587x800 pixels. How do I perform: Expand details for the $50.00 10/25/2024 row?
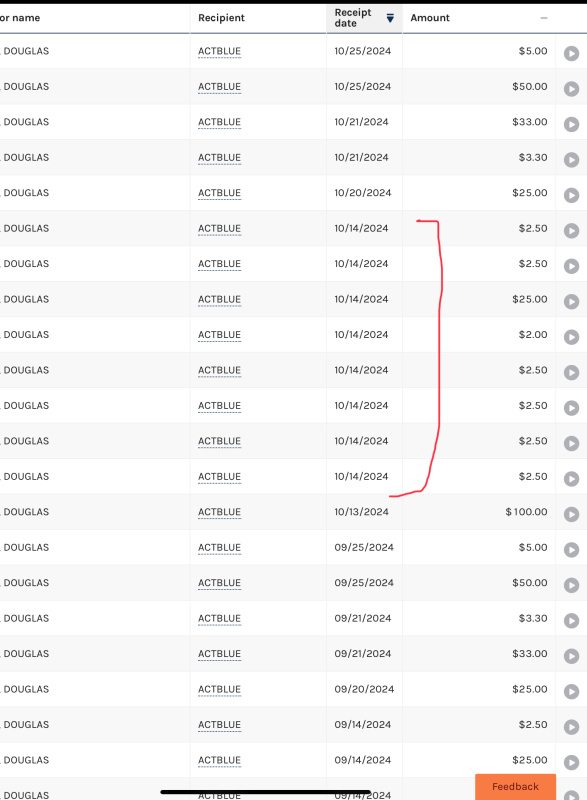pyautogui.click(x=571, y=89)
